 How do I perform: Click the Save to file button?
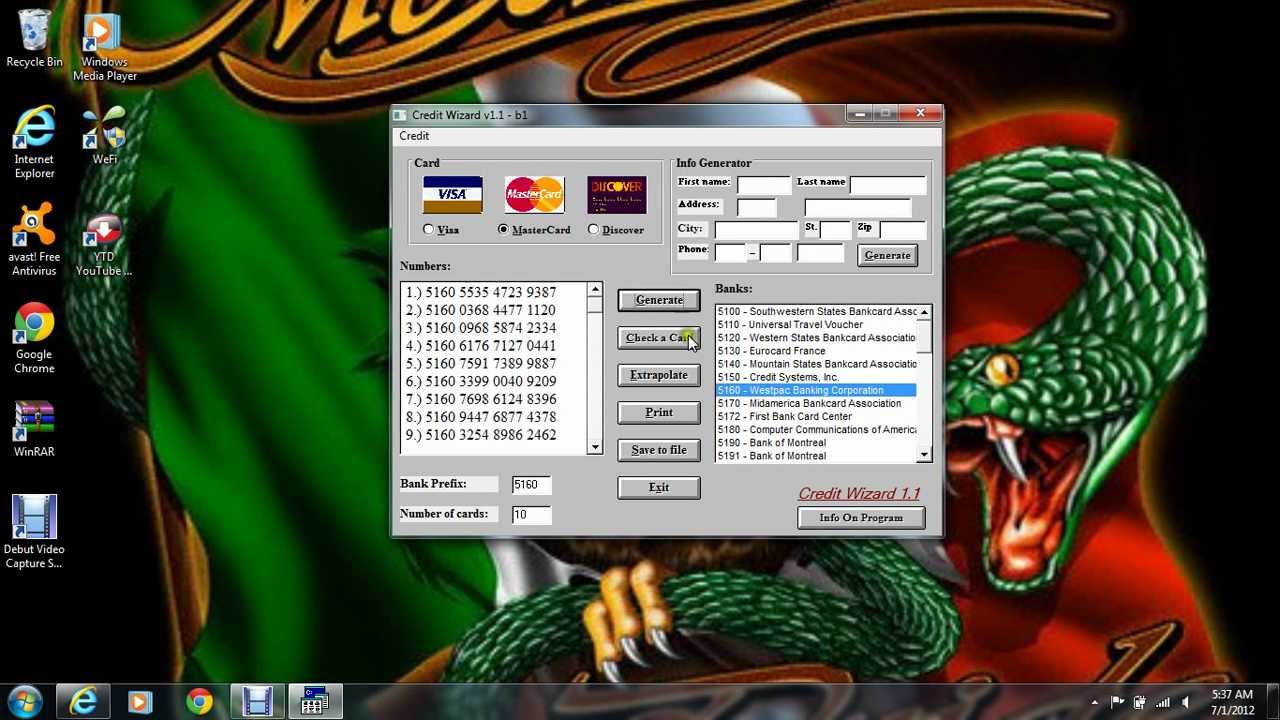pos(659,450)
